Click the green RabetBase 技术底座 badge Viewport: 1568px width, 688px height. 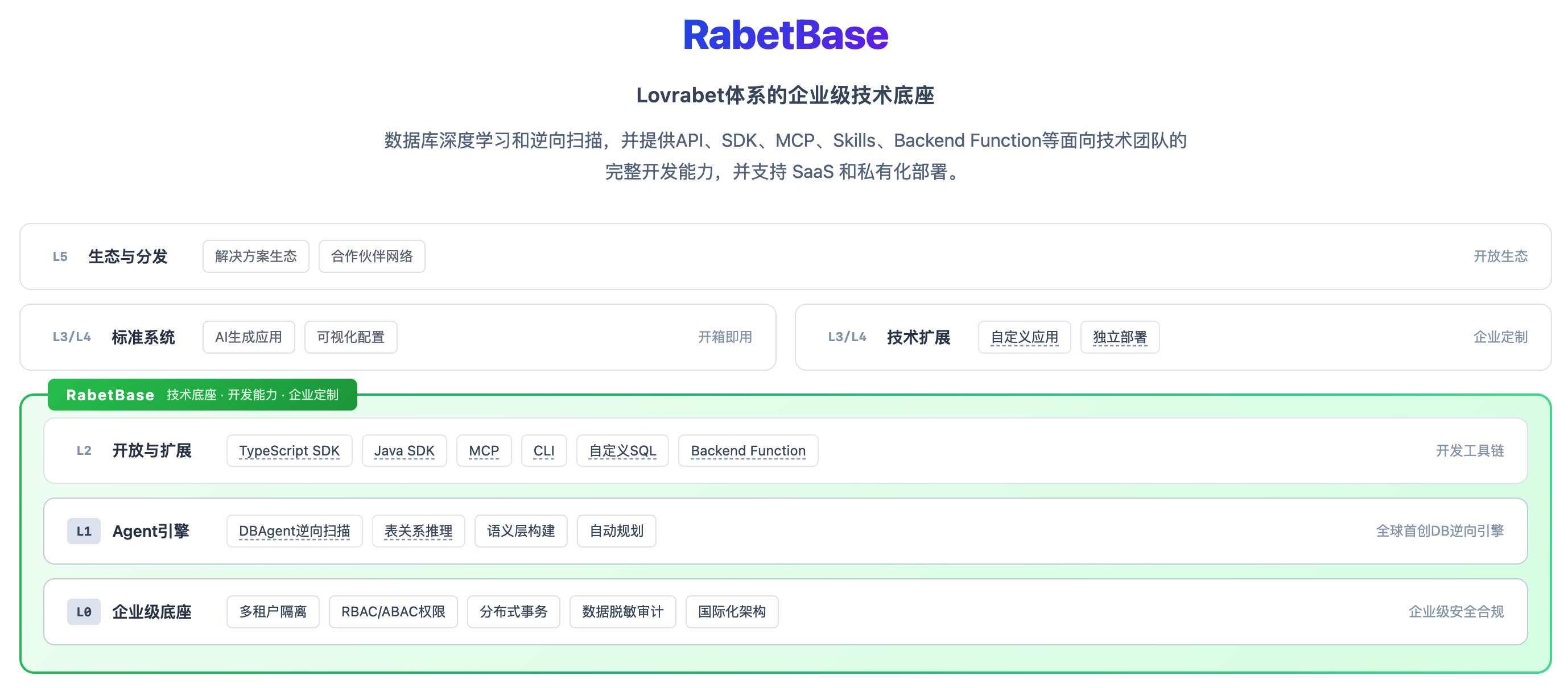tap(202, 395)
